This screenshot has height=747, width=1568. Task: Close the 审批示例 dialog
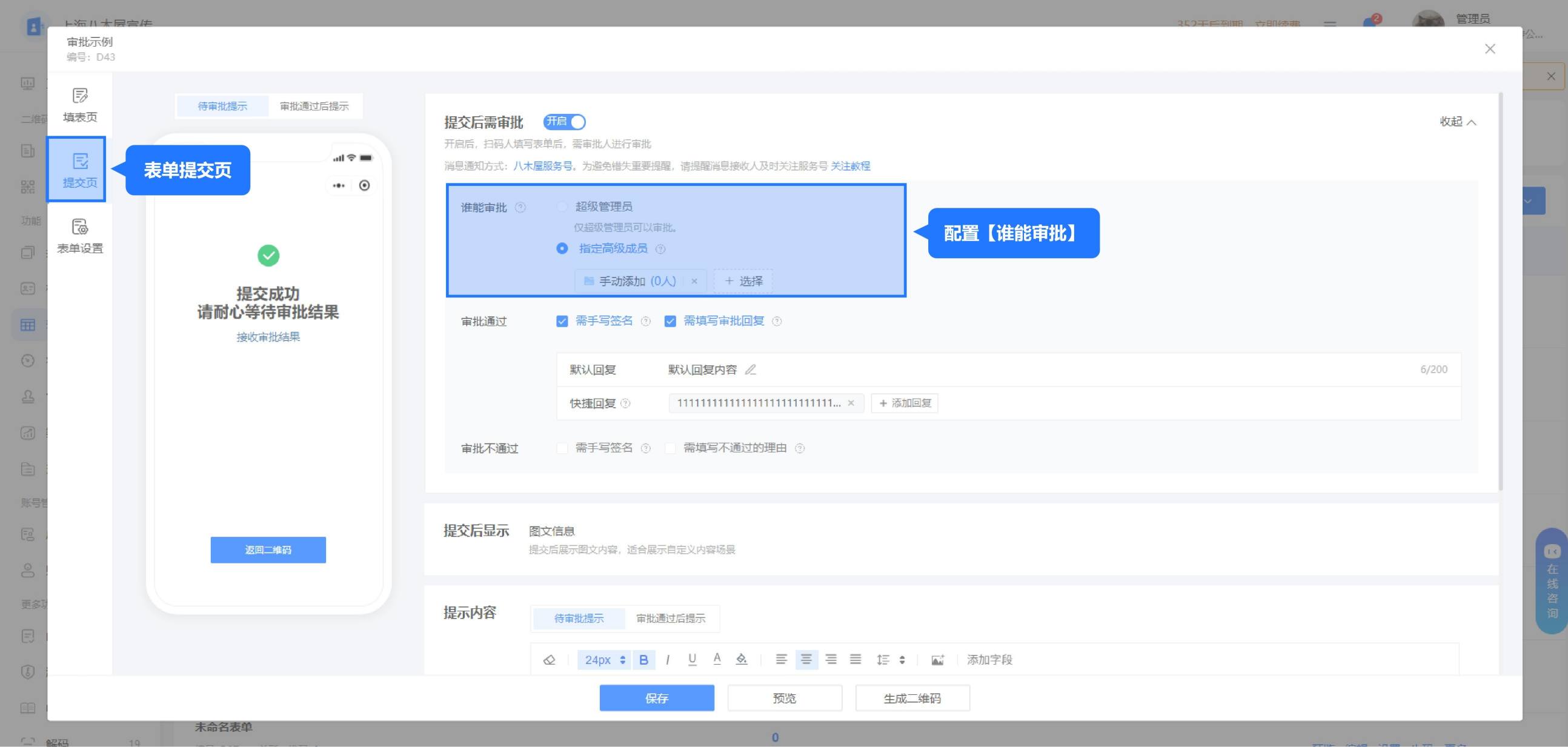click(1490, 48)
